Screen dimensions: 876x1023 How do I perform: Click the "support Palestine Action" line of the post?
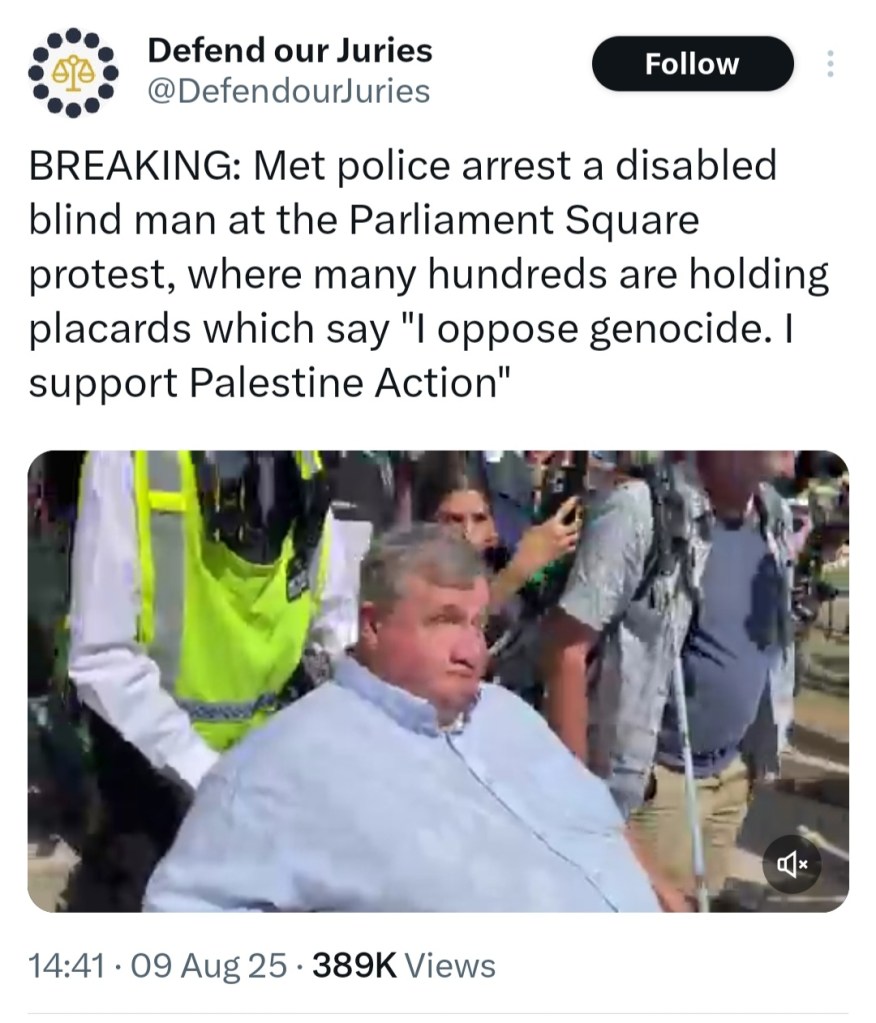click(x=269, y=384)
